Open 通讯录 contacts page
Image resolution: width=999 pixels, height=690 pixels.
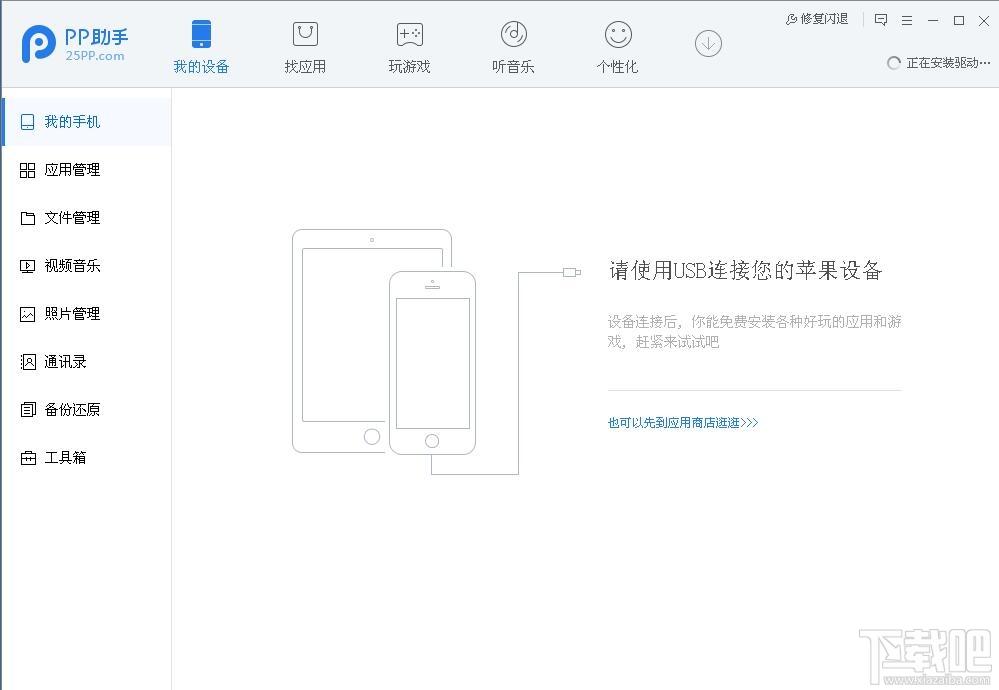pos(65,362)
